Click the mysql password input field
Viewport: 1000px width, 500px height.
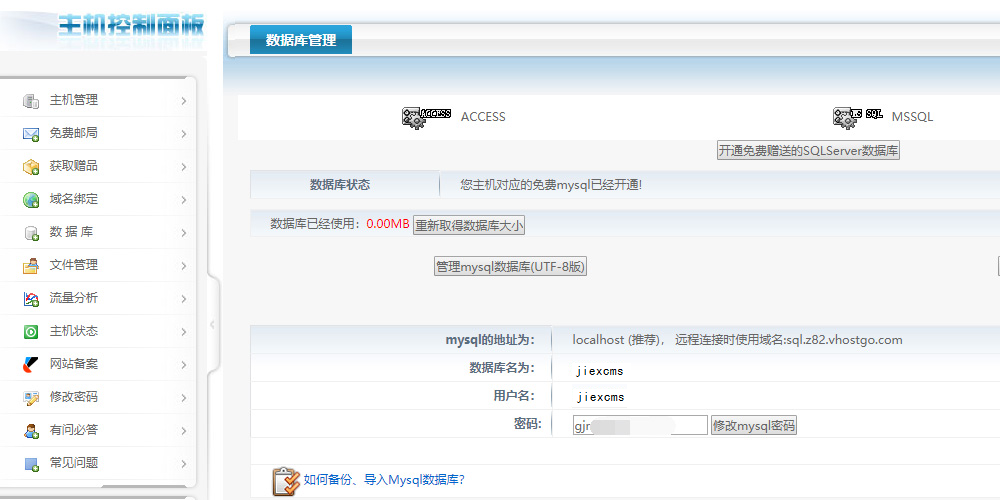pyautogui.click(x=638, y=425)
